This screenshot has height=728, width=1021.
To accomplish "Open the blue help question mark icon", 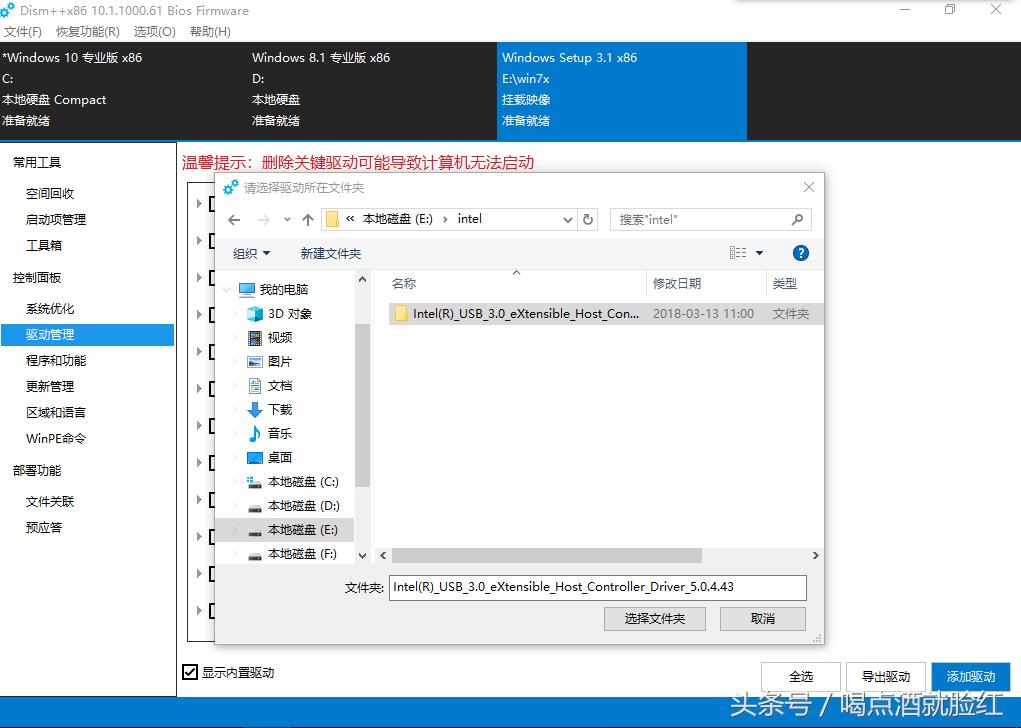I will (x=800, y=252).
